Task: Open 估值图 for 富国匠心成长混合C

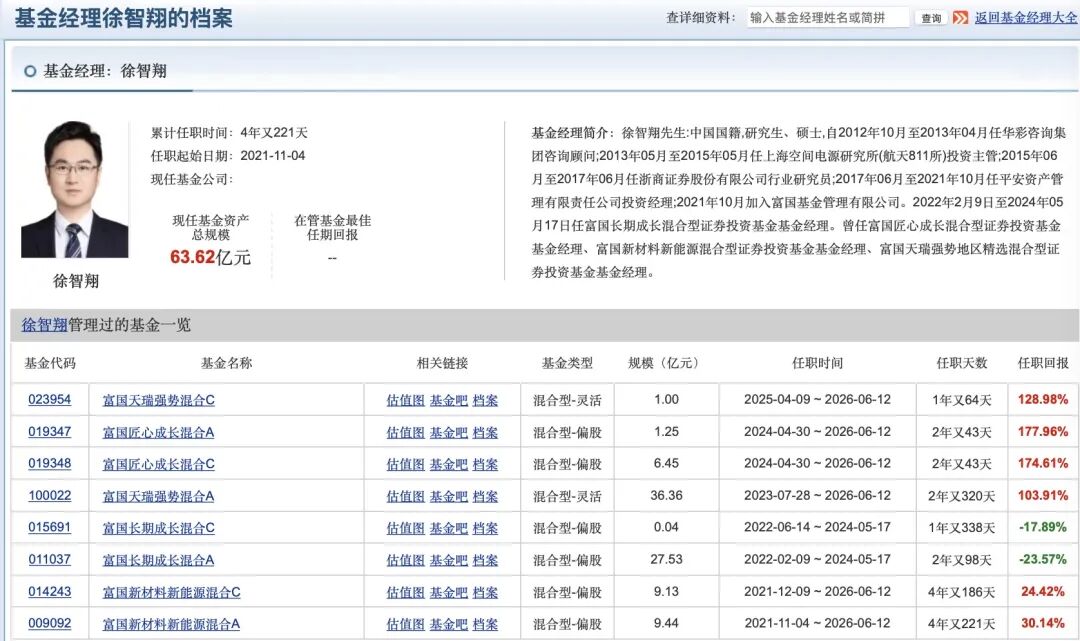Action: point(405,464)
